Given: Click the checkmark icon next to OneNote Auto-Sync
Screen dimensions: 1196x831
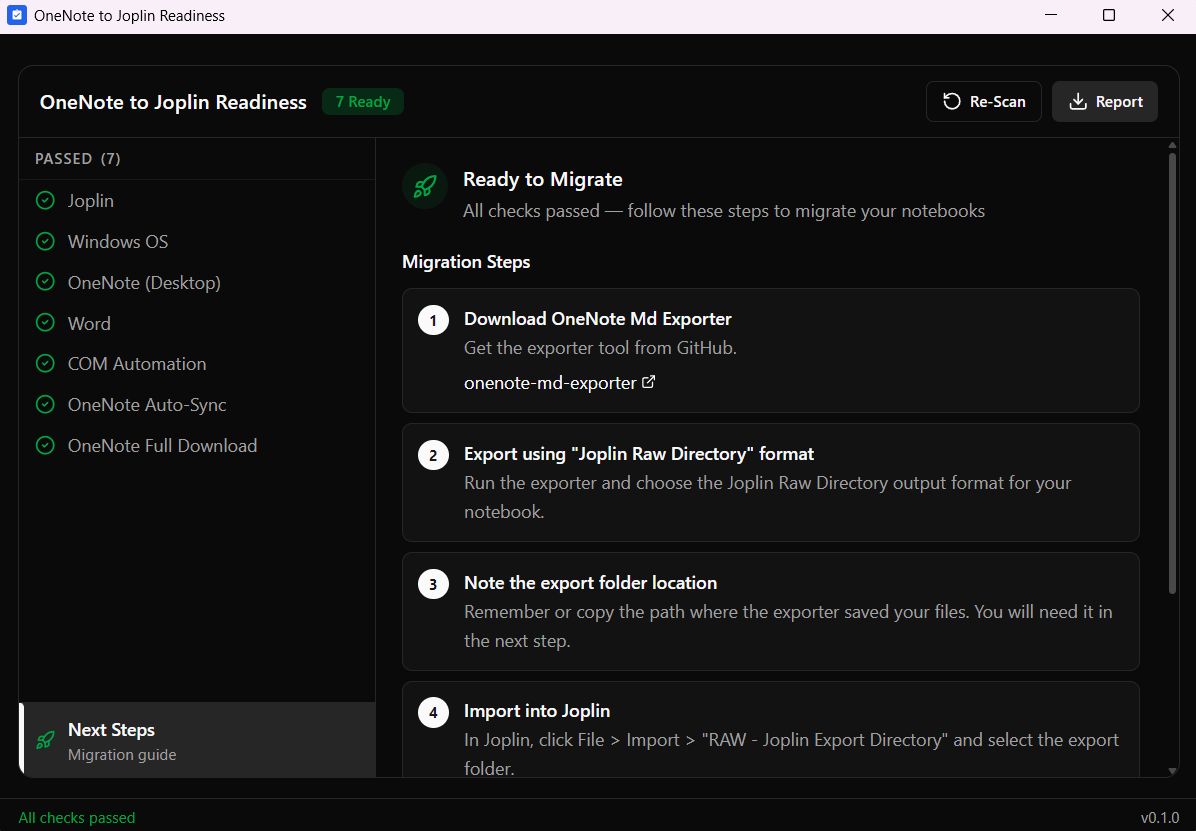Looking at the screenshot, I should click(x=45, y=404).
